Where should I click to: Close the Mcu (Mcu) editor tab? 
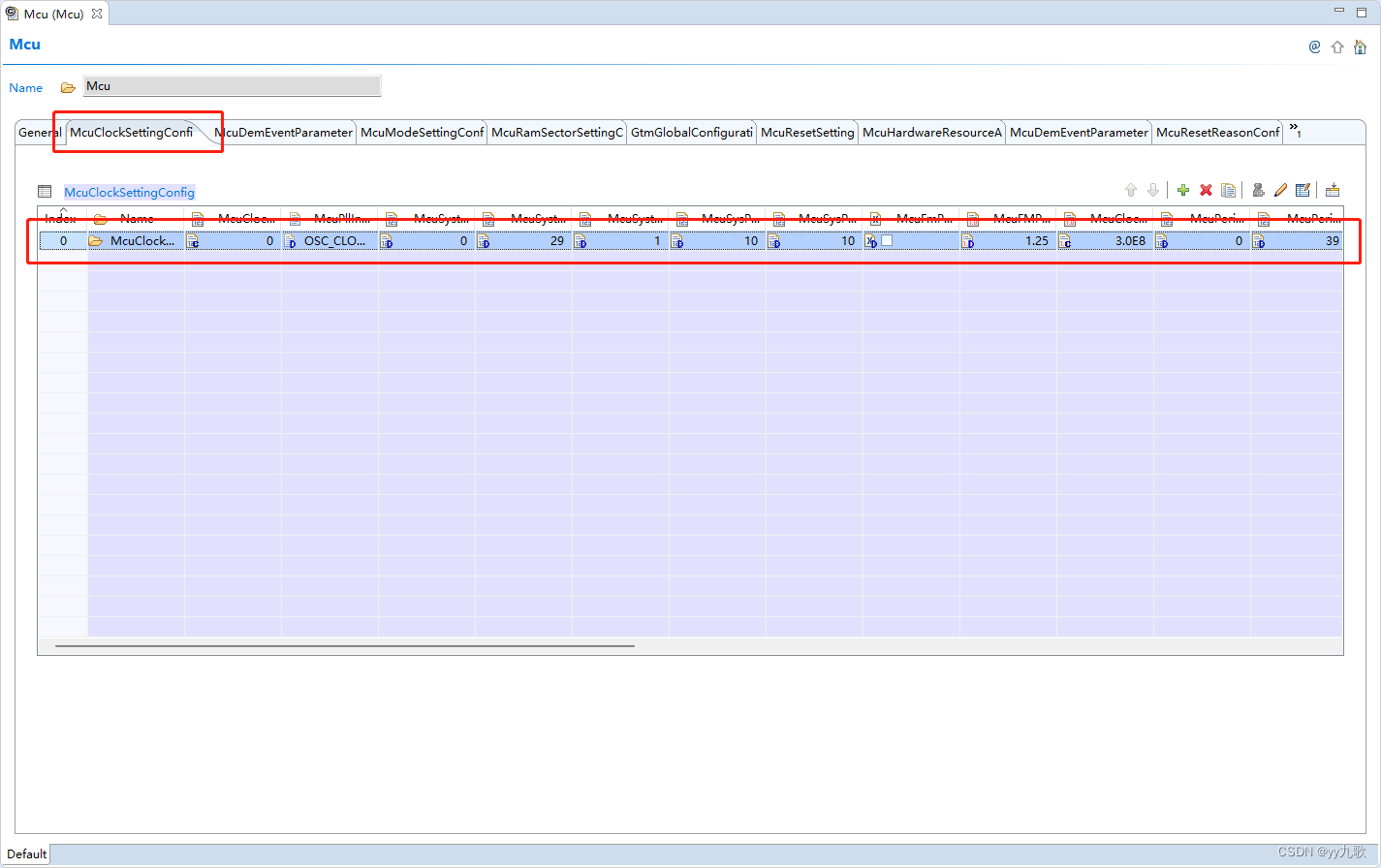click(x=97, y=14)
